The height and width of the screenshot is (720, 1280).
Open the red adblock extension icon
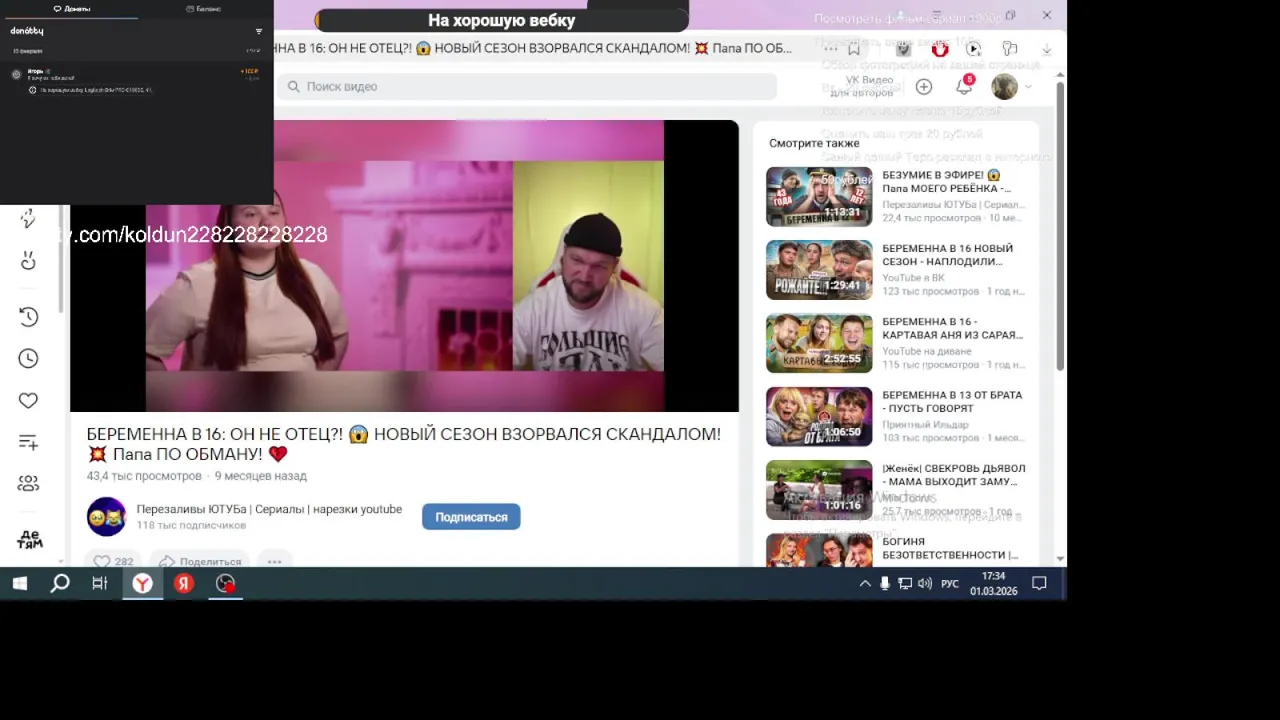coord(940,48)
